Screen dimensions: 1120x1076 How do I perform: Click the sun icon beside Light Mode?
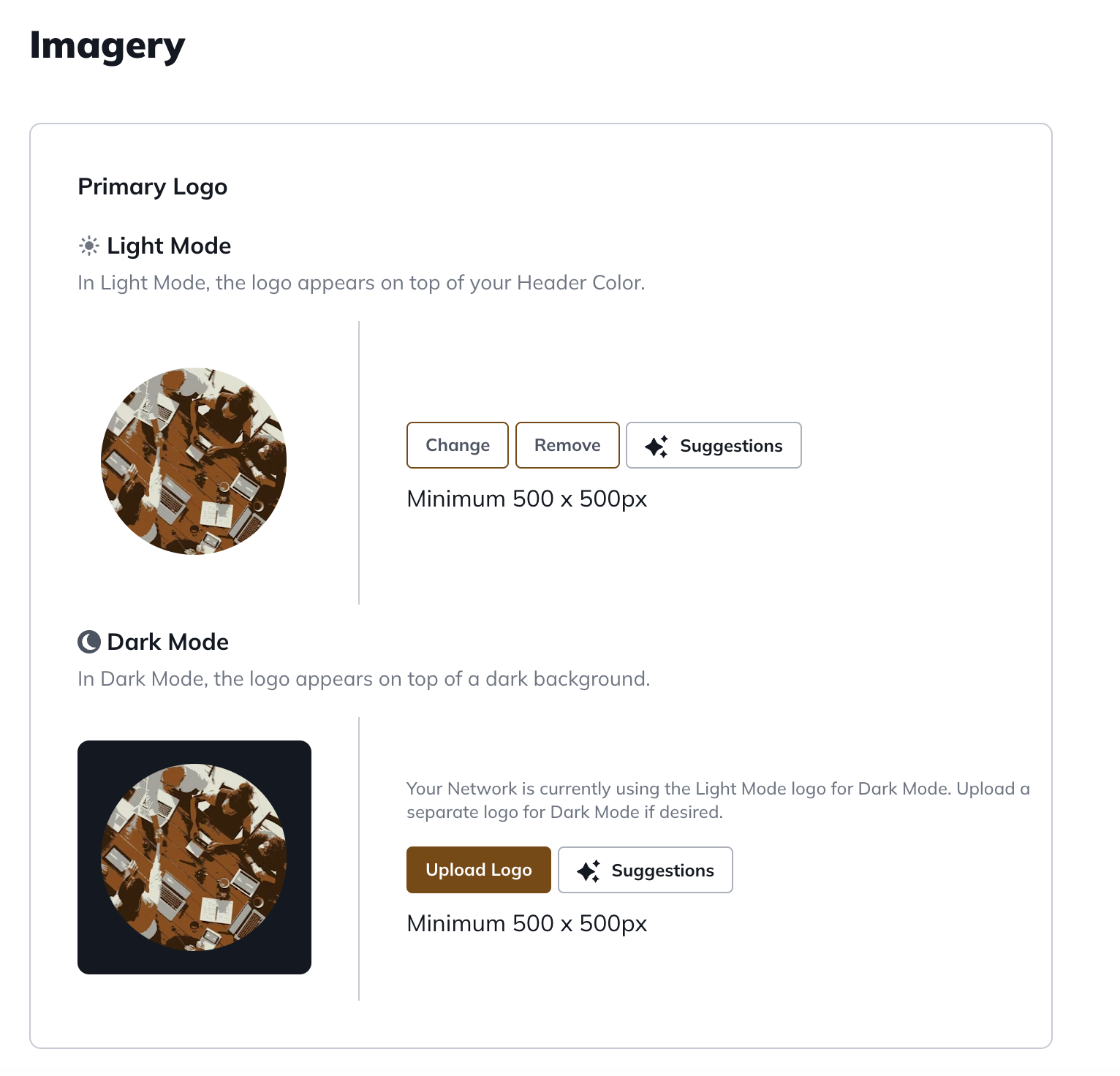coord(89,246)
